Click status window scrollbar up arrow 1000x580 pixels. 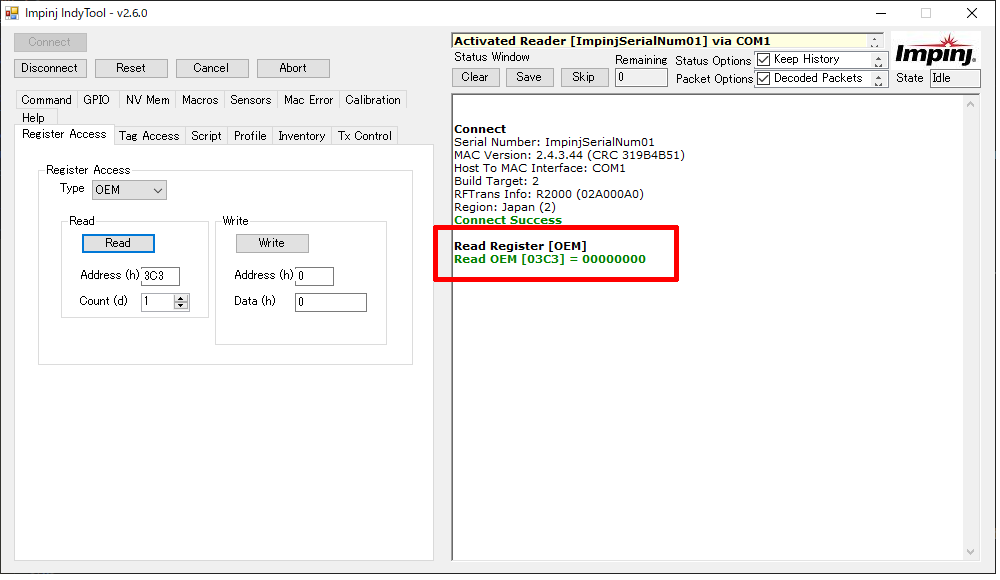(971, 104)
